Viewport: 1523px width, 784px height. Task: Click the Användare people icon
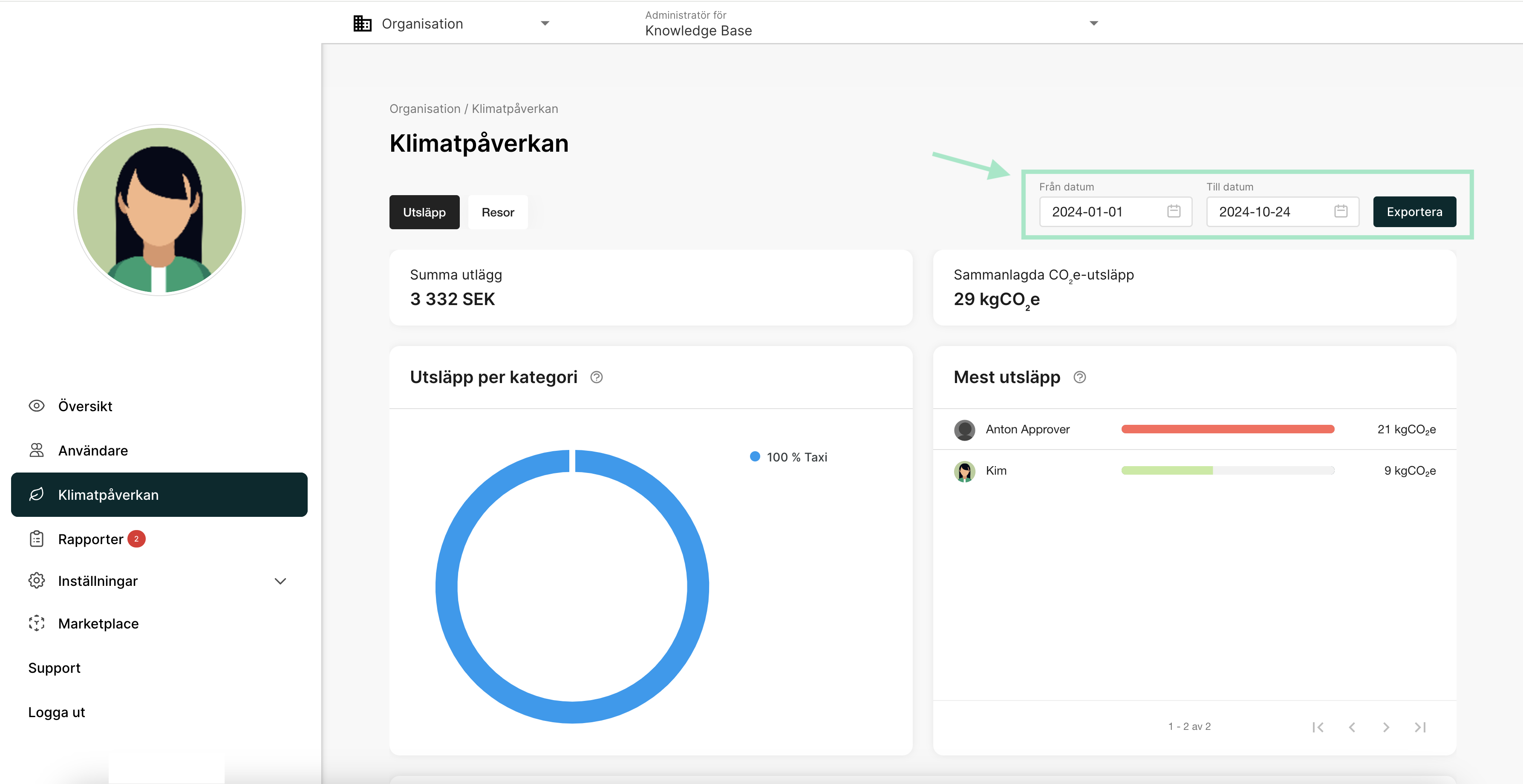37,450
